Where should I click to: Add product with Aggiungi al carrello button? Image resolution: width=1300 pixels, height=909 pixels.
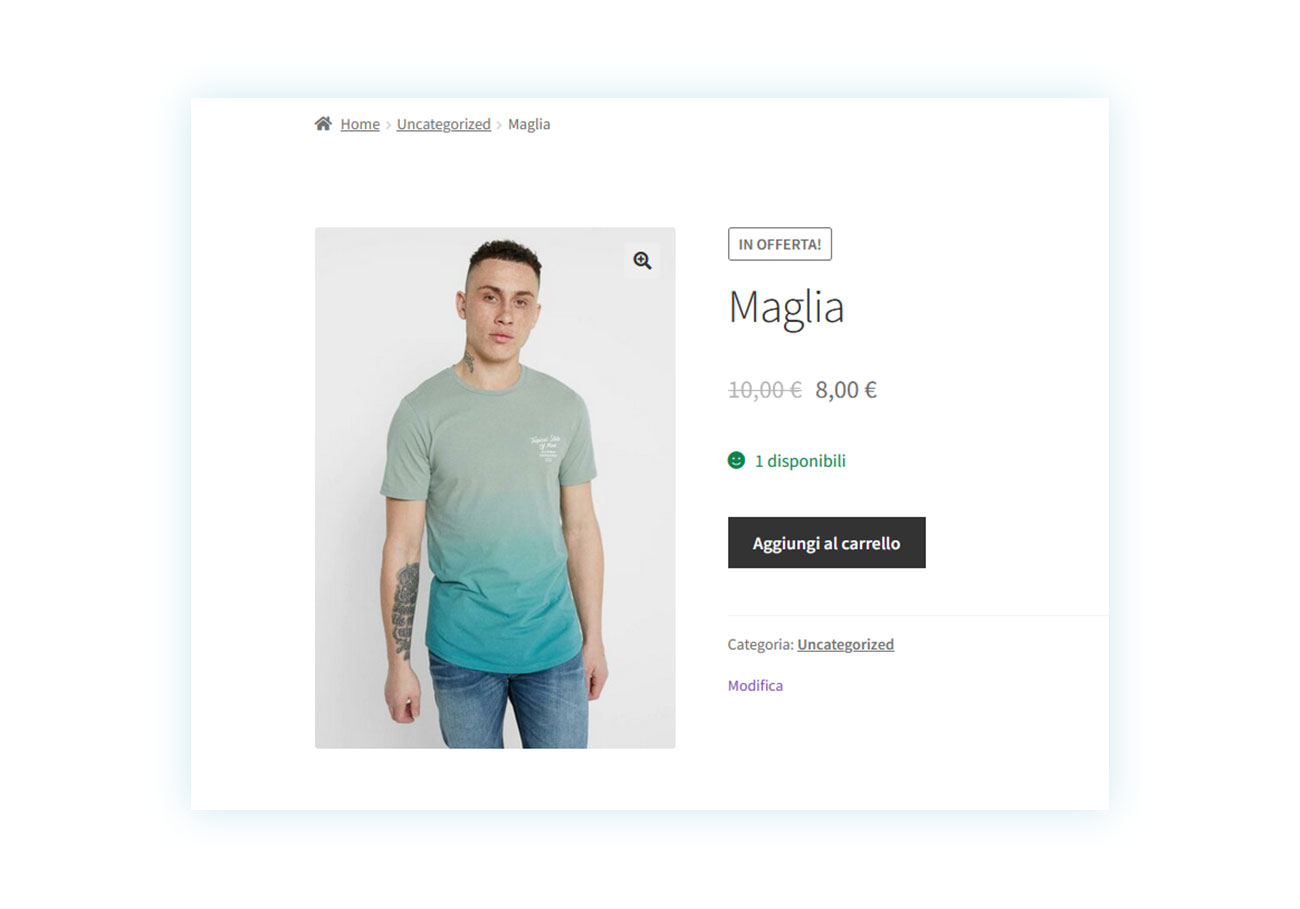click(x=827, y=543)
